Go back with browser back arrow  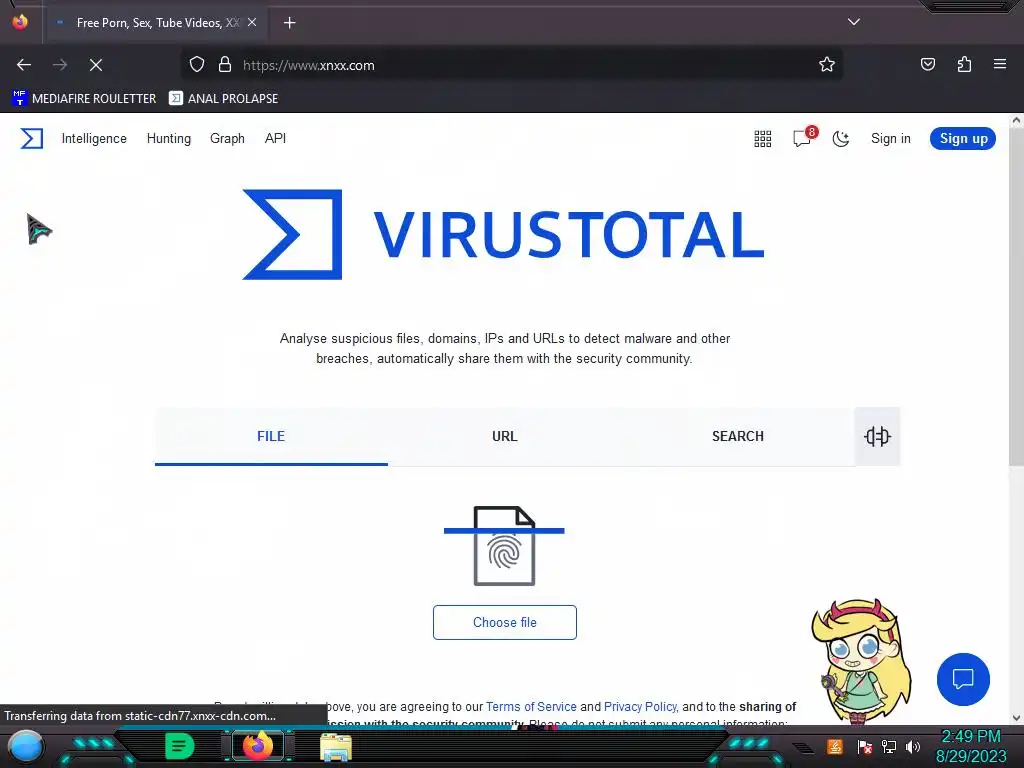[x=24, y=65]
